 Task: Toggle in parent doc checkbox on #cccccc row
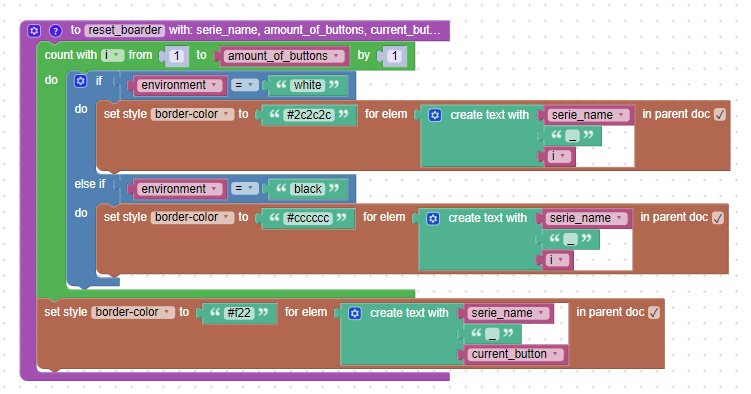tap(717, 218)
